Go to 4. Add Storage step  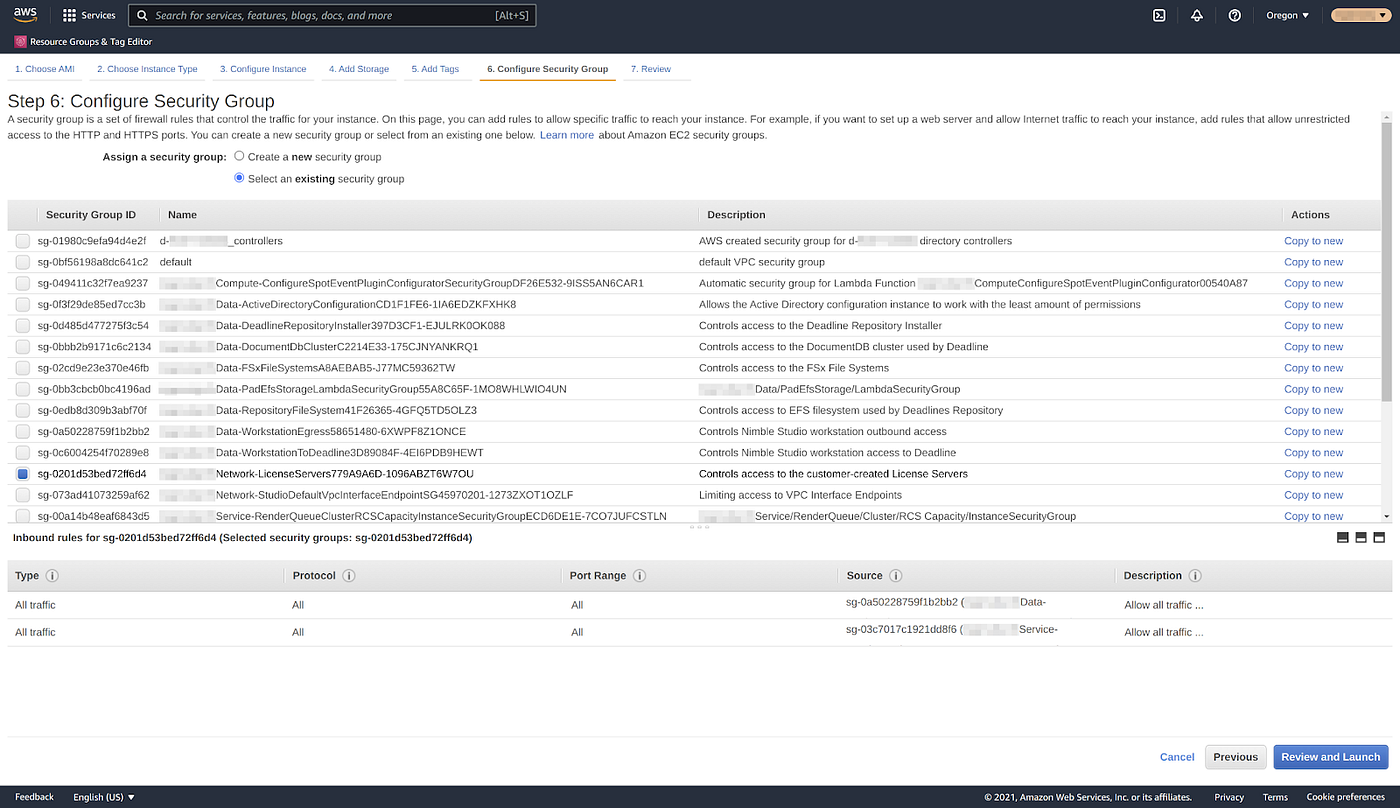[359, 69]
